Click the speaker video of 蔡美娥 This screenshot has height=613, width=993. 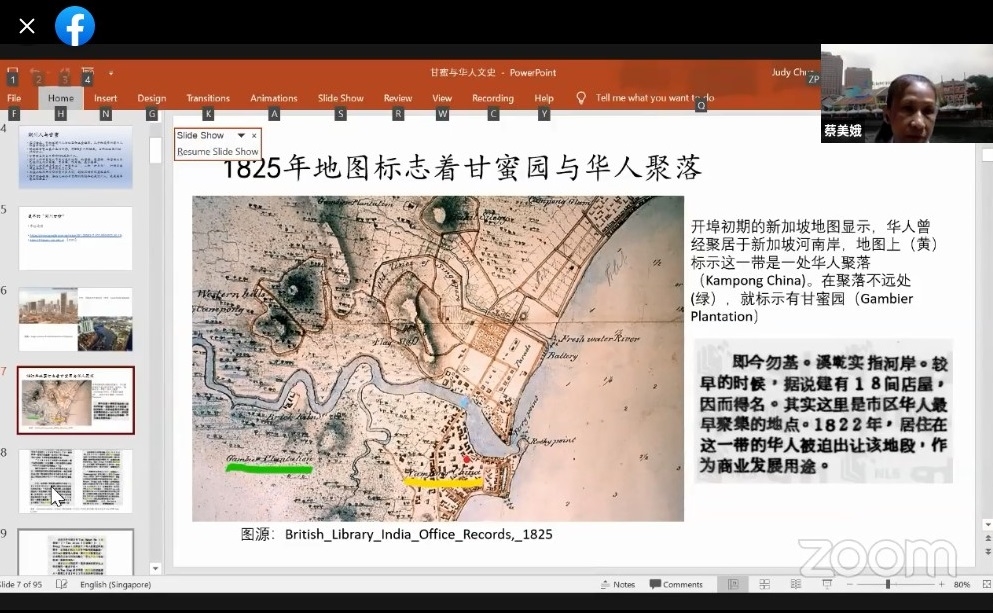(x=907, y=93)
